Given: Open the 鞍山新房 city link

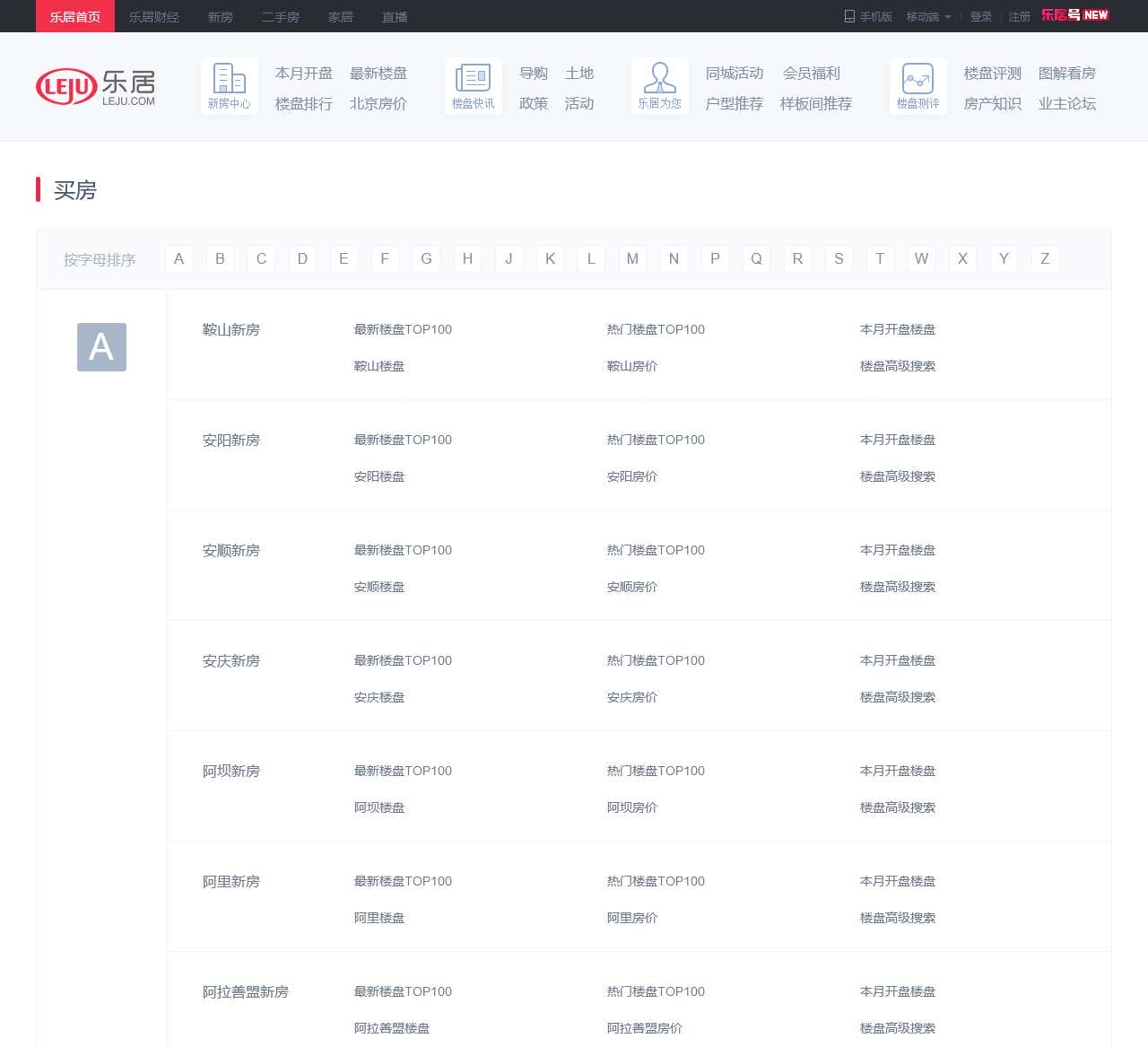Looking at the screenshot, I should pyautogui.click(x=231, y=330).
